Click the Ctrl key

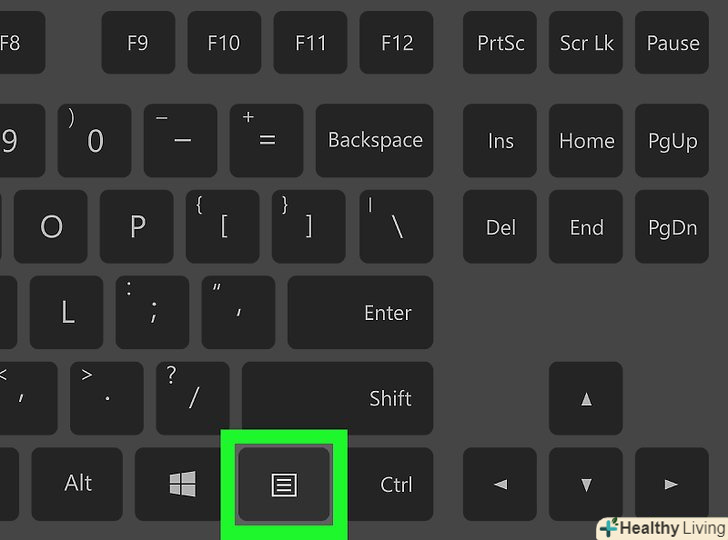(x=391, y=484)
